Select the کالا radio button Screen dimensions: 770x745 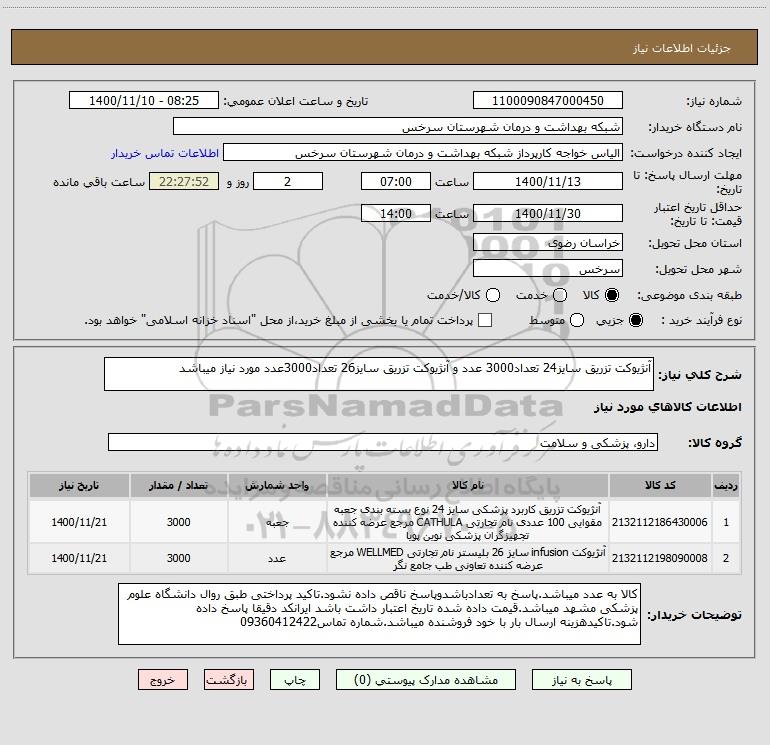pos(612,295)
